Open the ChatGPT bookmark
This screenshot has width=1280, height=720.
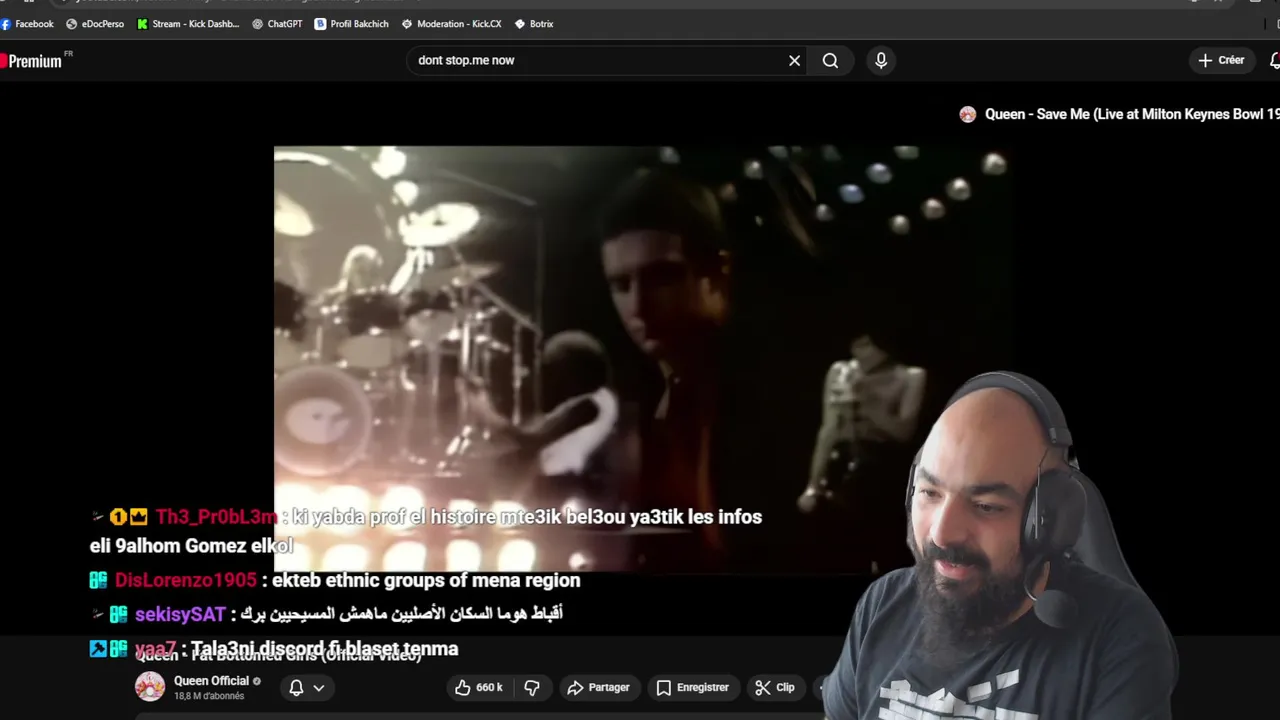coord(277,24)
